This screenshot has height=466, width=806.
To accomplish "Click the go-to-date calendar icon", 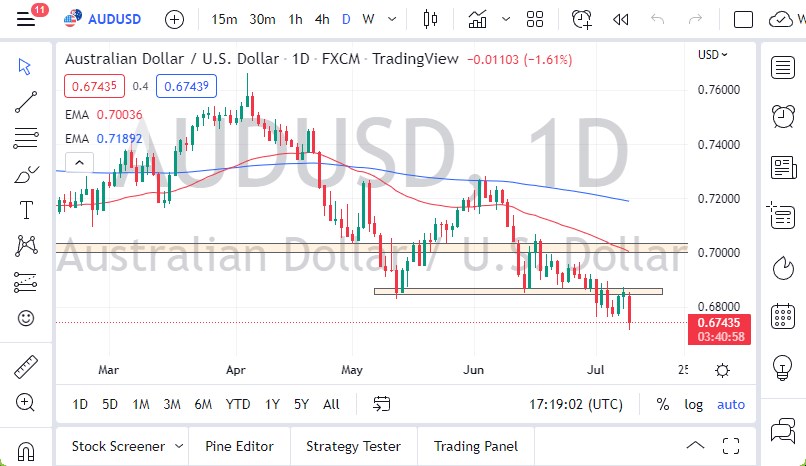I will click(382, 404).
